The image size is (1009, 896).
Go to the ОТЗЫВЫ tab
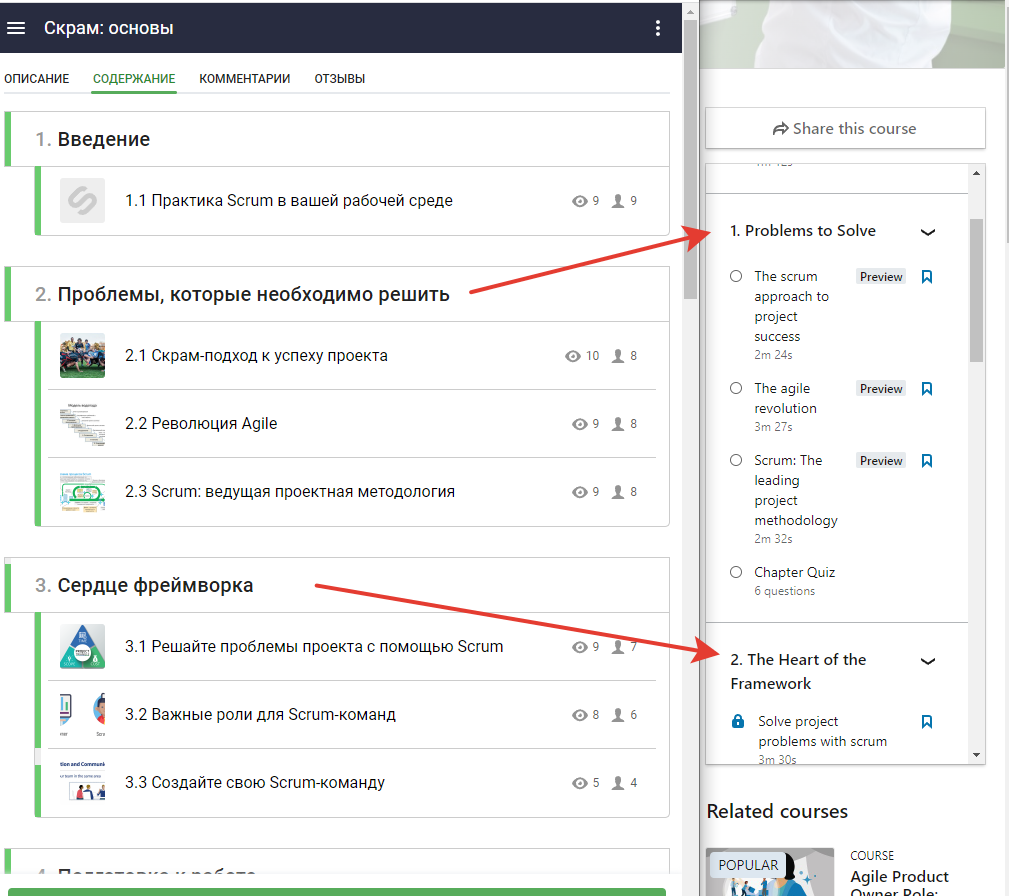coord(340,79)
